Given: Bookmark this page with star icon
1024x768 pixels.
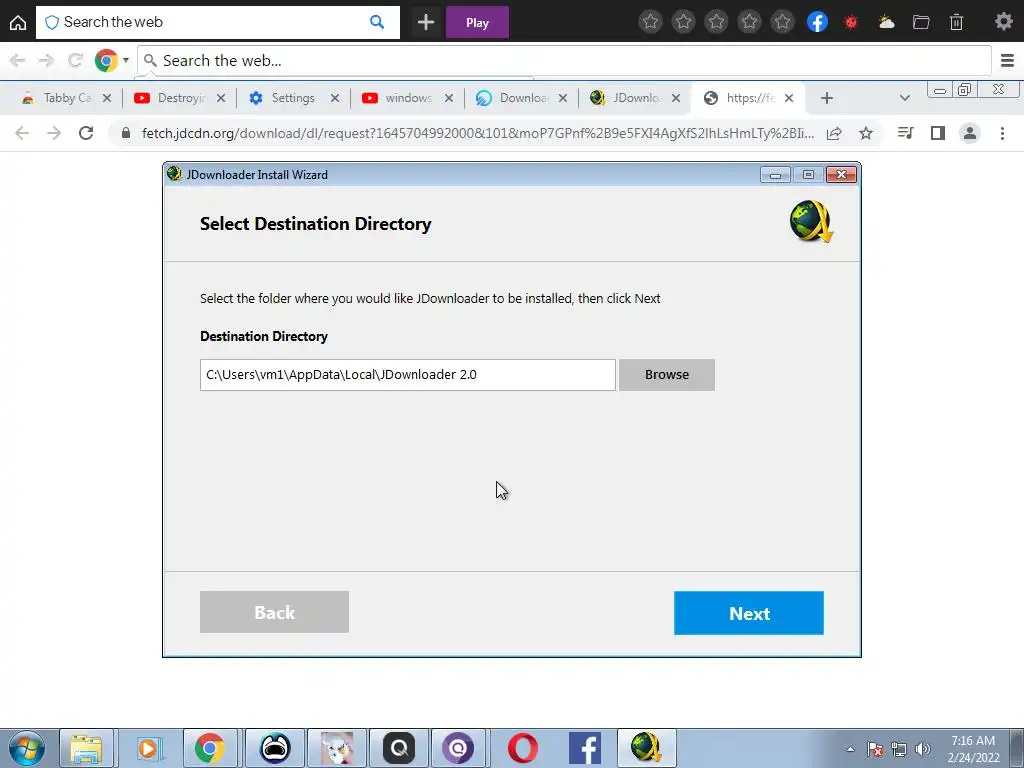Looking at the screenshot, I should pyautogui.click(x=866, y=133).
